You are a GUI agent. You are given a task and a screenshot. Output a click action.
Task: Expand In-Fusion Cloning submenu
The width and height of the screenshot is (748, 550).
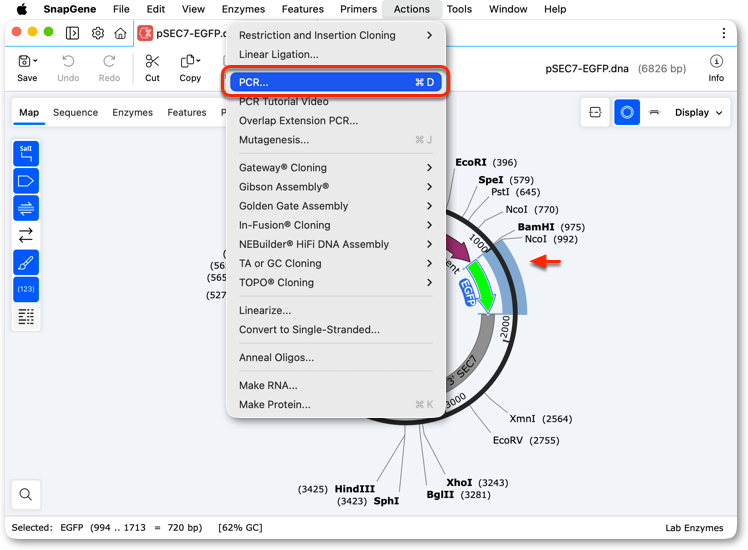click(336, 225)
